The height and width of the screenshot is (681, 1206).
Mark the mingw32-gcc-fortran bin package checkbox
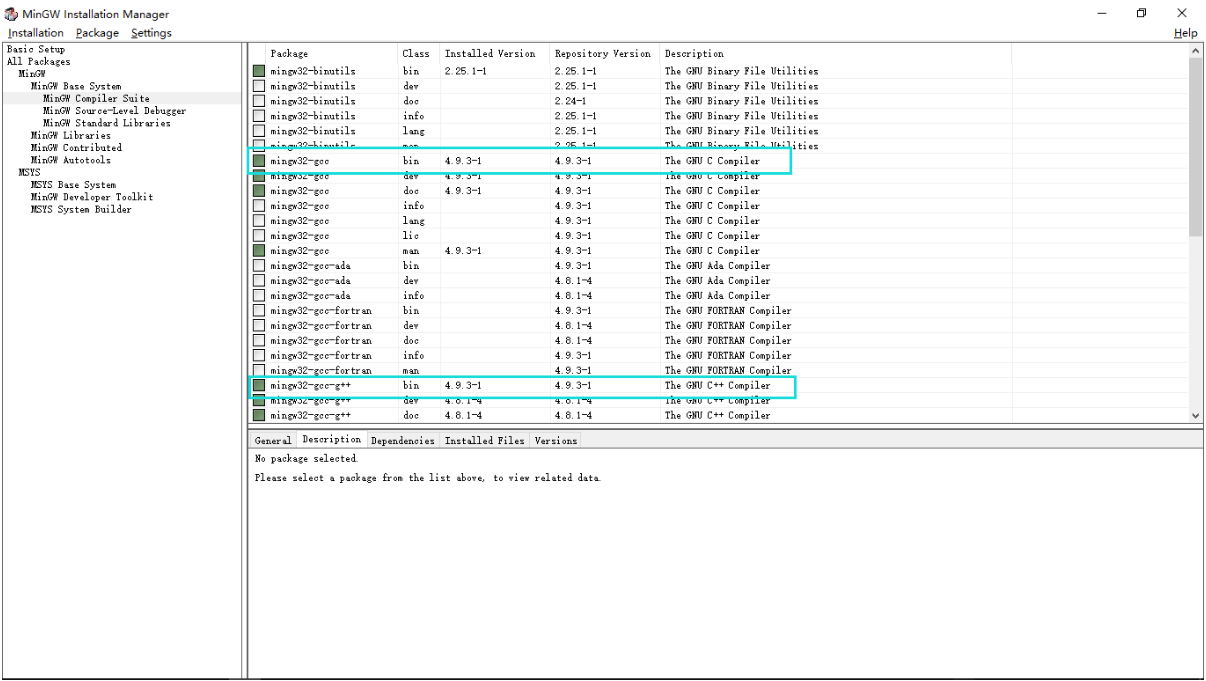point(259,311)
